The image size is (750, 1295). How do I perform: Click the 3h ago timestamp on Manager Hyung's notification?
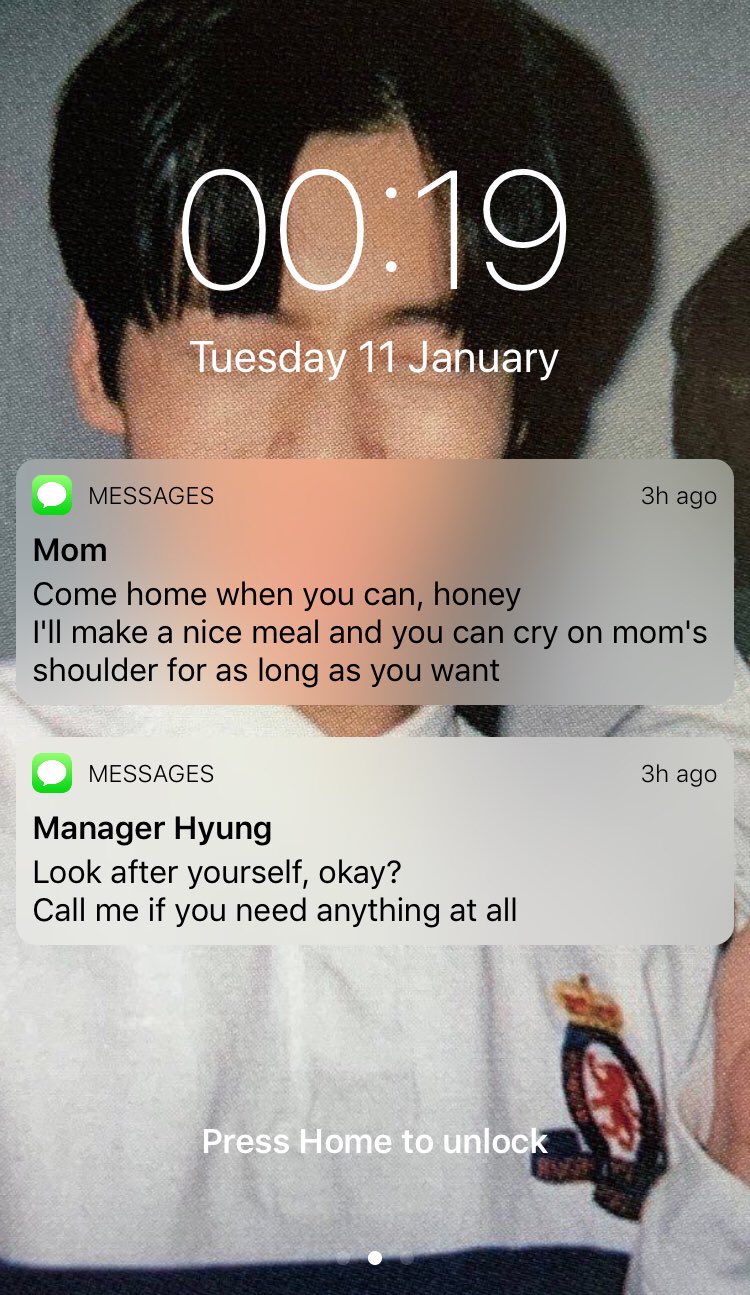pyautogui.click(x=679, y=774)
